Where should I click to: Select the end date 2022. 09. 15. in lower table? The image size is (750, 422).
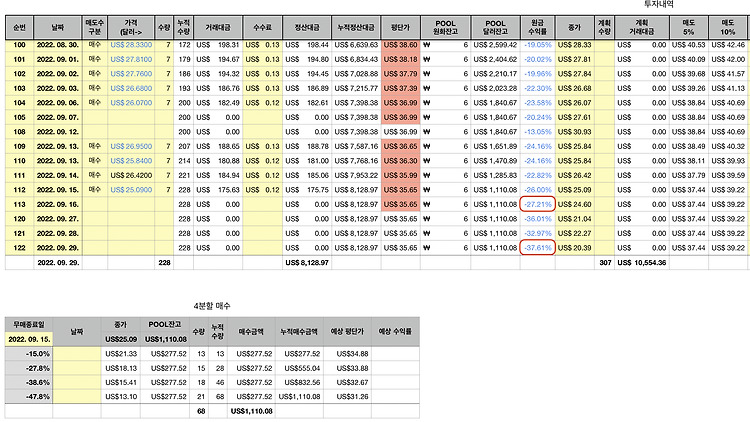pos(29,339)
